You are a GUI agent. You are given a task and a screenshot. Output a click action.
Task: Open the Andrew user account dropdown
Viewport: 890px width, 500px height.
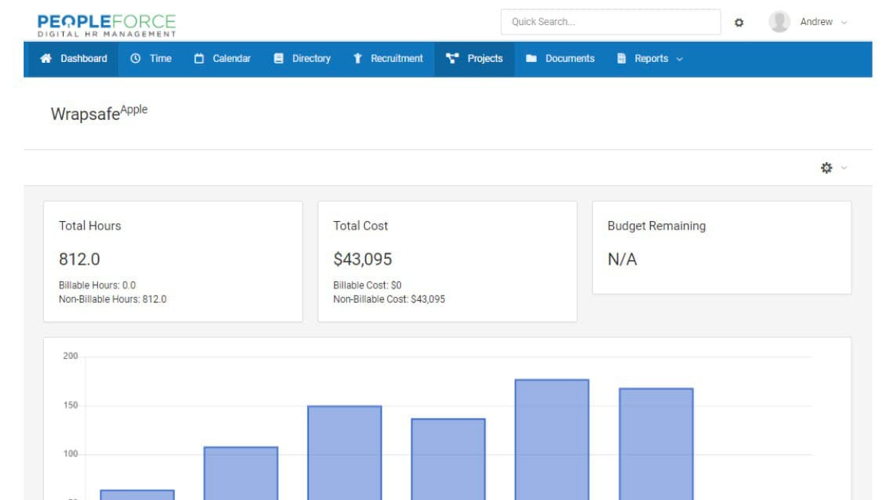pos(823,22)
